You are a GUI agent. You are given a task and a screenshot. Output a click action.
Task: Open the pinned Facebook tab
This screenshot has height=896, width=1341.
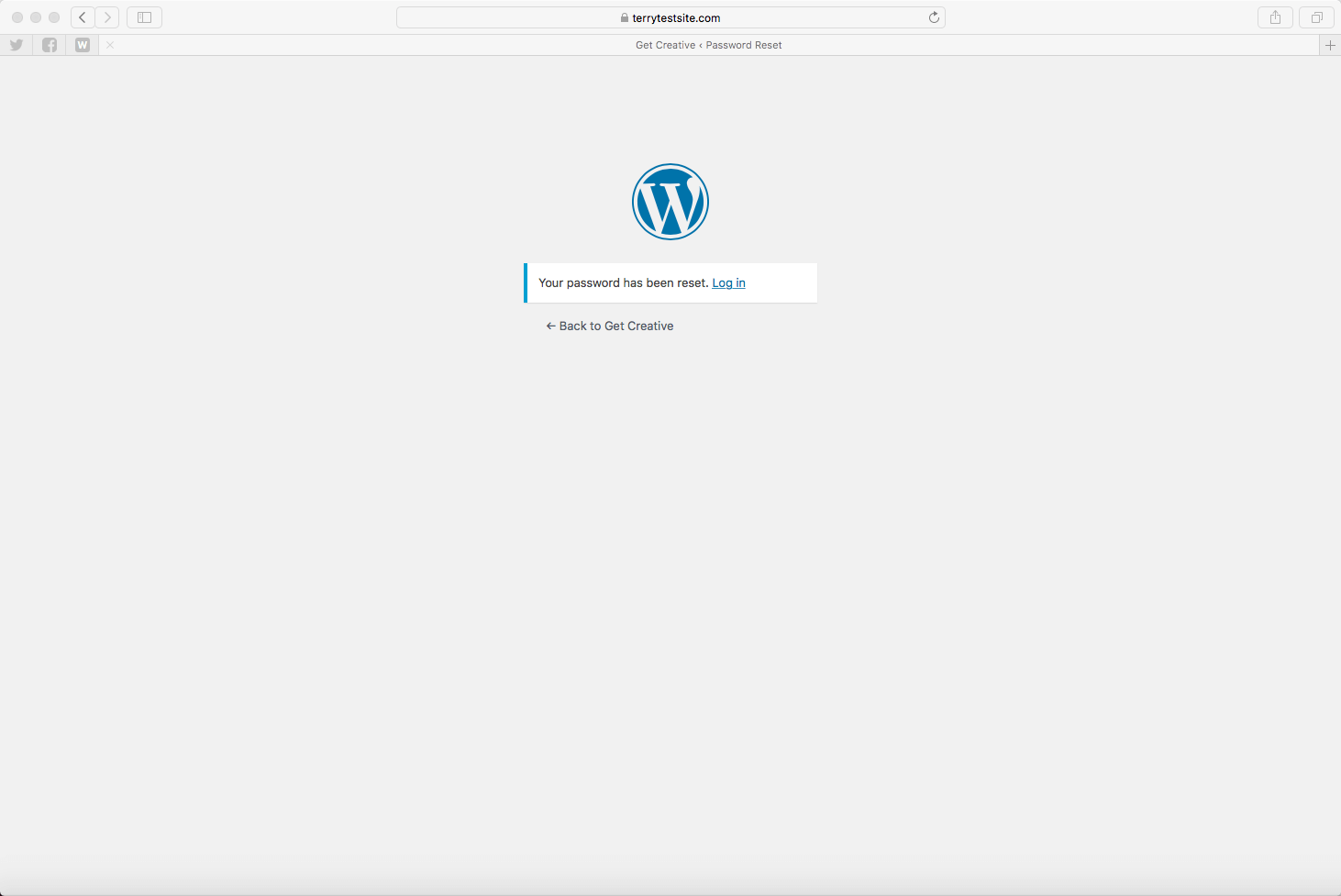(50, 45)
